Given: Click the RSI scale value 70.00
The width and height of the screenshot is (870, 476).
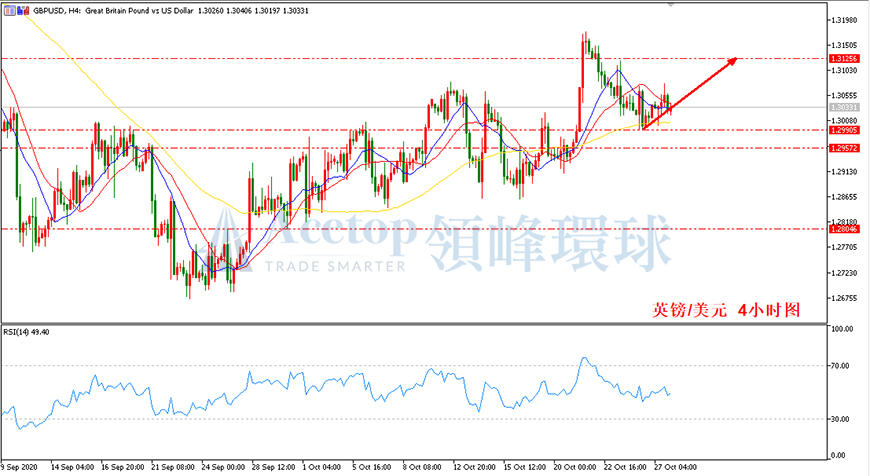Looking at the screenshot, I should coord(841,366).
